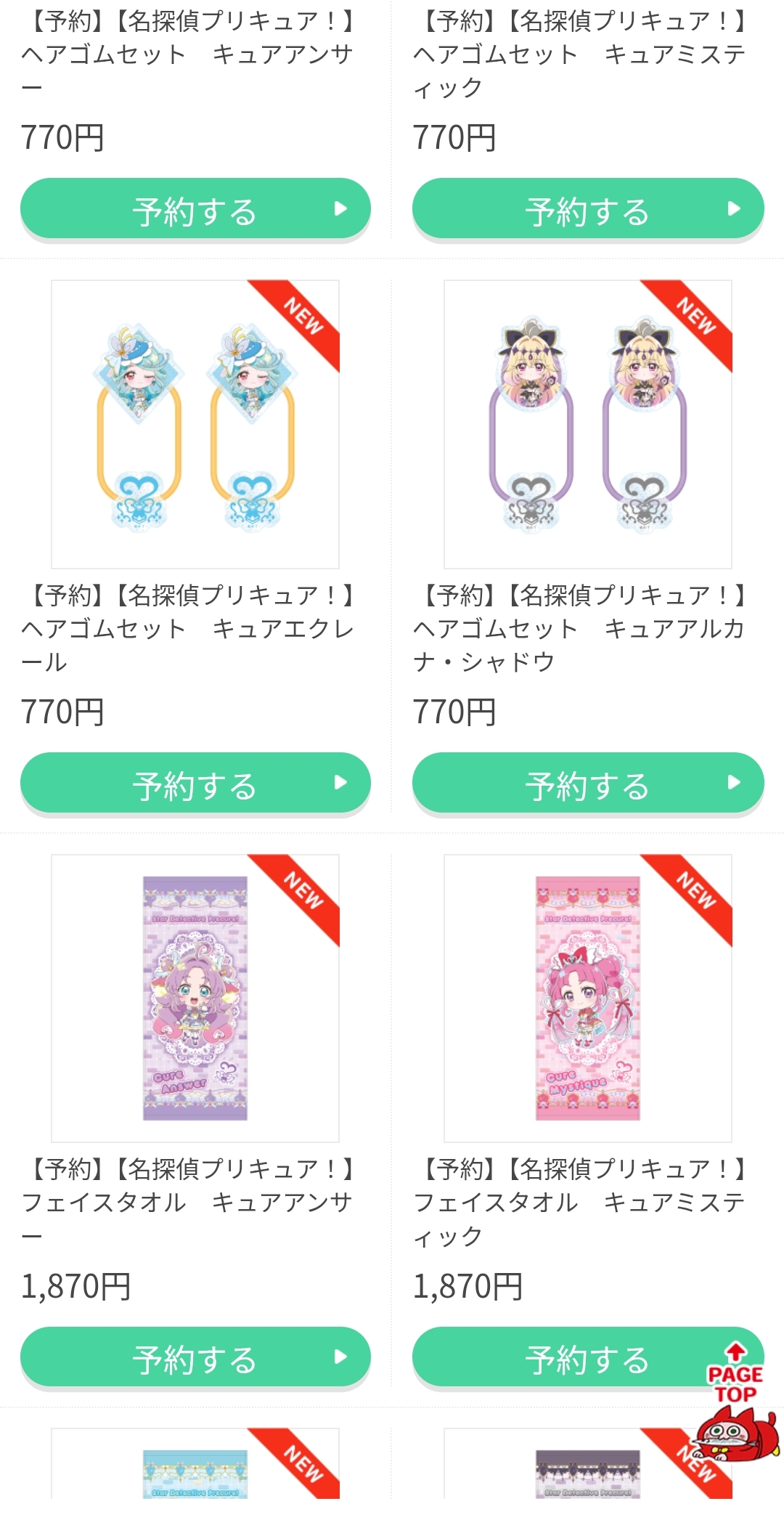784x1525 pixels.
Task: Reserve the Cure Mystique hair tie set
Action: (588, 208)
